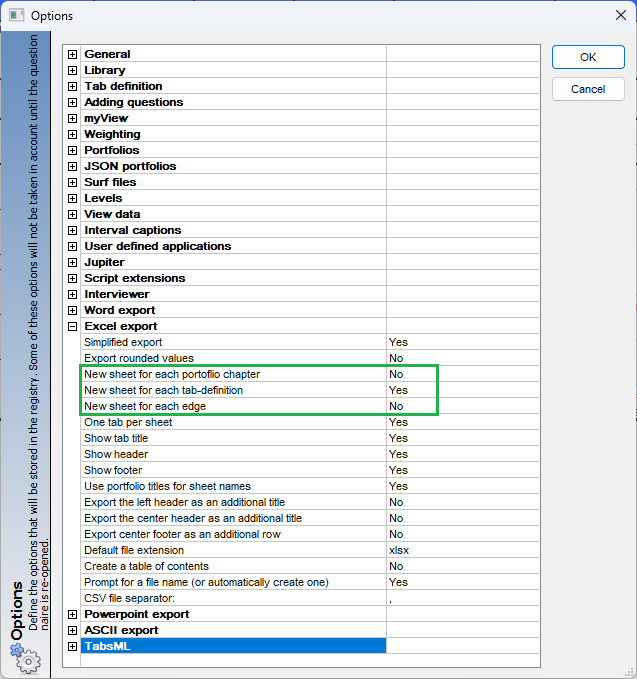Expand the TabsML group
The width and height of the screenshot is (637, 679).
tap(72, 647)
